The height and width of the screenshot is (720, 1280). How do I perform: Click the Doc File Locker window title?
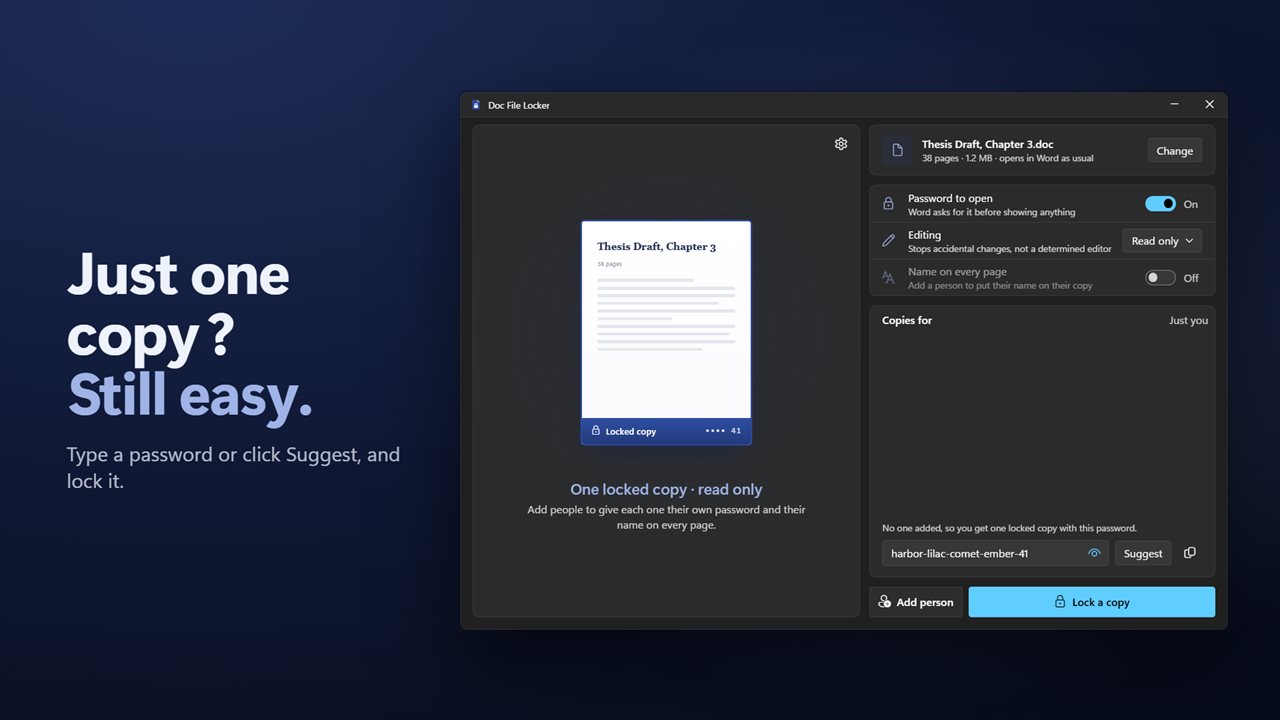coord(519,105)
